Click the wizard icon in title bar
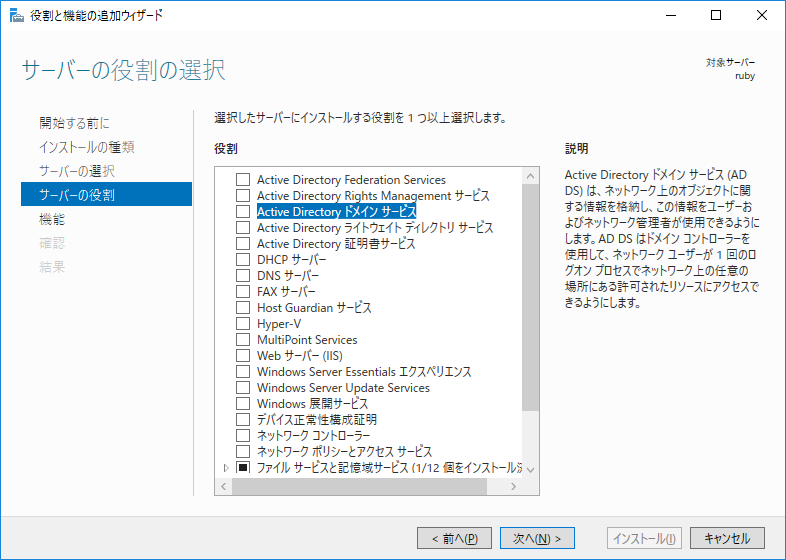Screen dimensions: 786x560 [x=17, y=16]
